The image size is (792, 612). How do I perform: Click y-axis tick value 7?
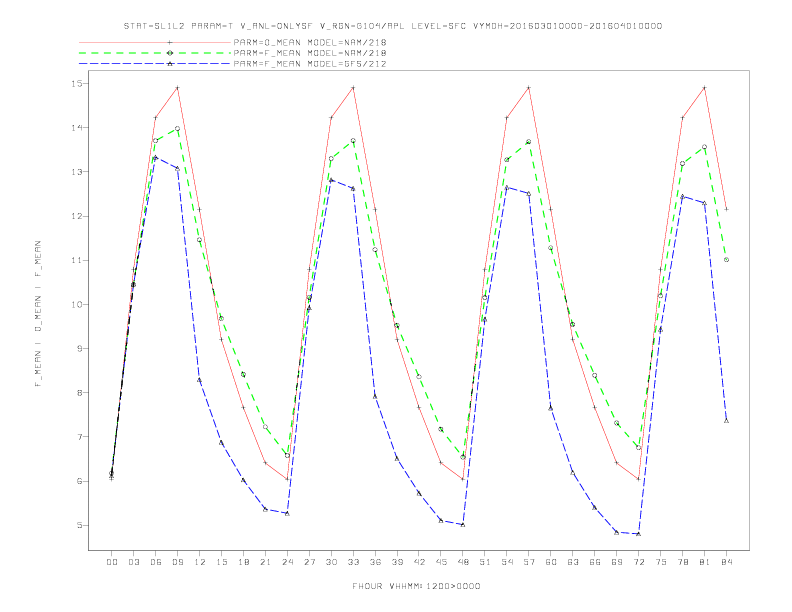click(x=79, y=437)
